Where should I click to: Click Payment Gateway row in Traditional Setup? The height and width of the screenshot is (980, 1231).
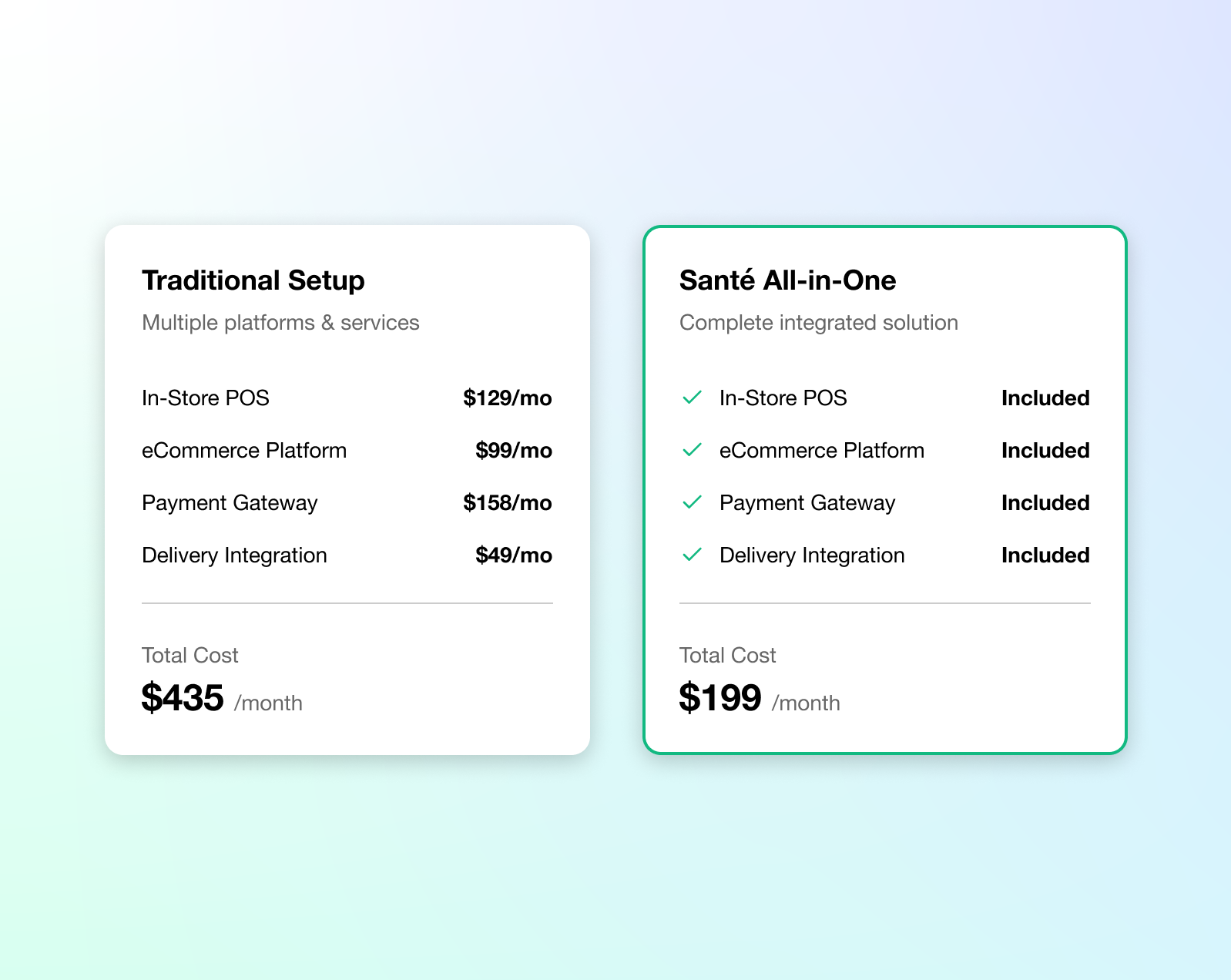[x=230, y=503]
